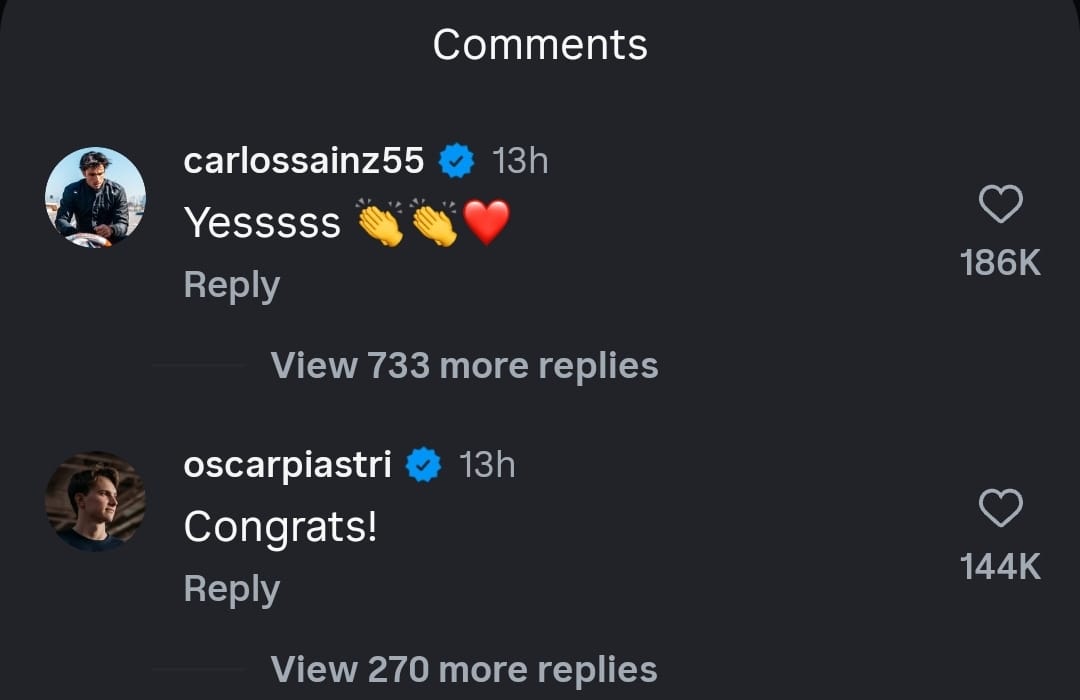Screen dimensions: 1080x700
Task: Click verified badge next to carlossainz55
Action: 457,161
